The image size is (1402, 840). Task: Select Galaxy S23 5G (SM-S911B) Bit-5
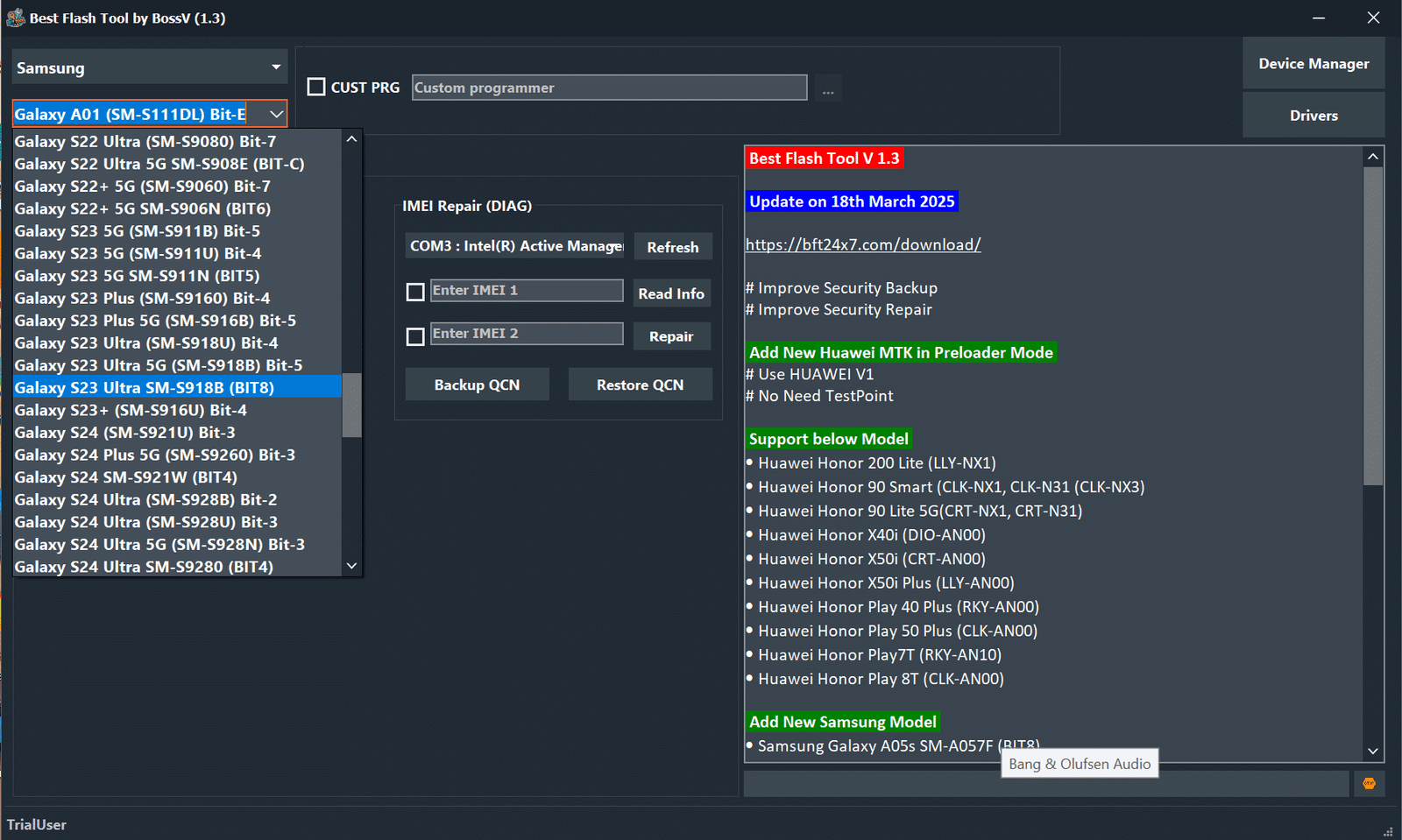[x=177, y=231]
